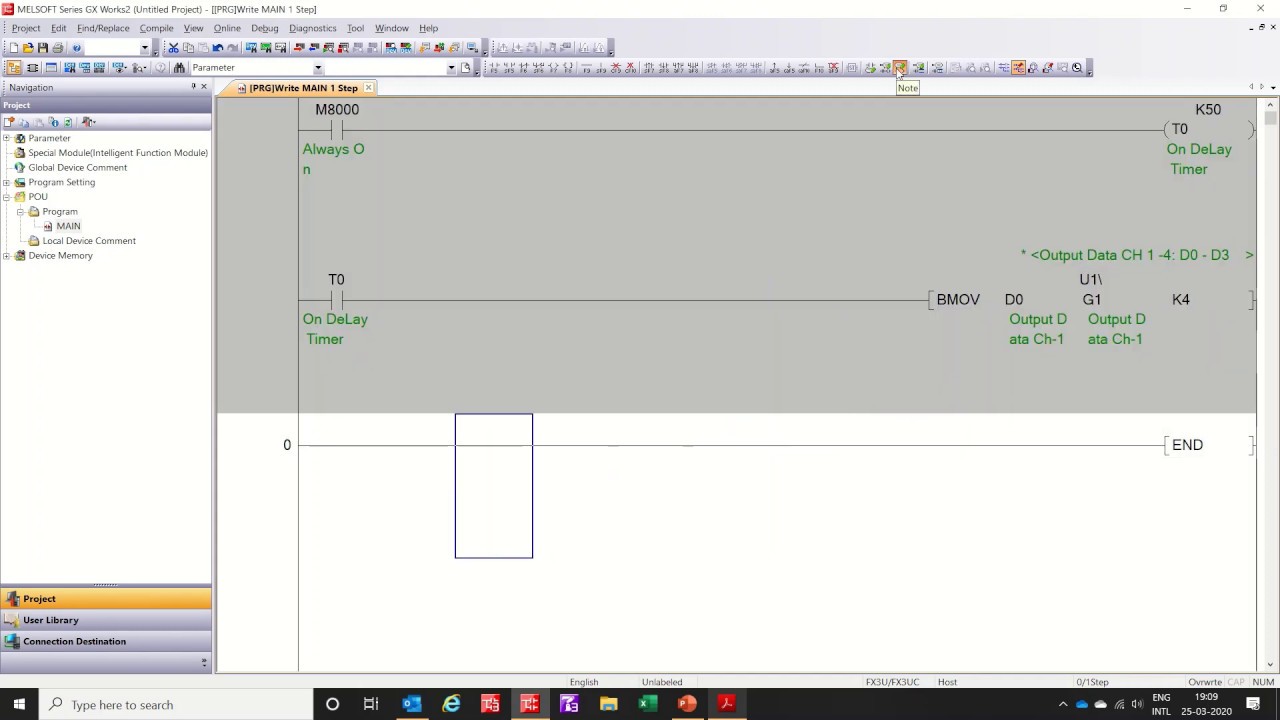Click the BMOV instruction in the ladder
This screenshot has width=1280, height=720.
coord(958,299)
